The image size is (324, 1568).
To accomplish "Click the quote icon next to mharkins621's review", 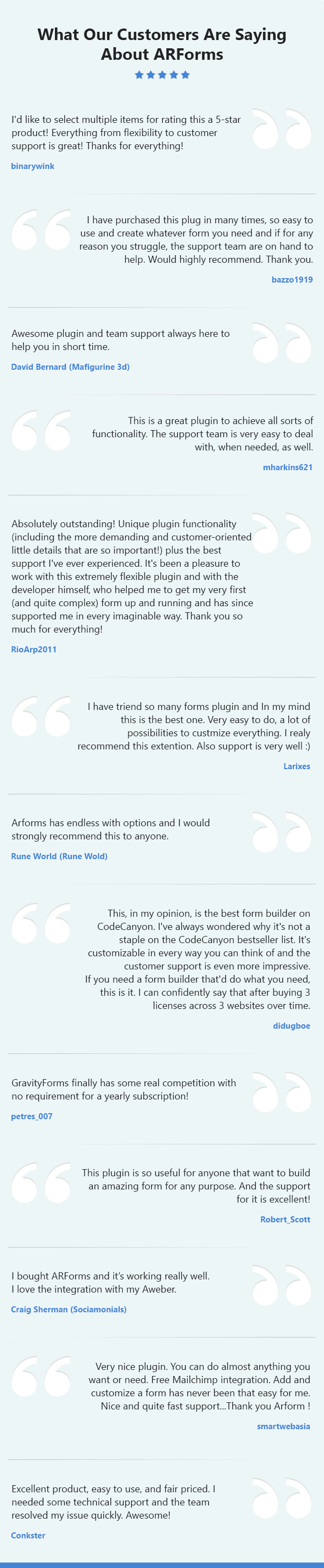I will pos(41,430).
